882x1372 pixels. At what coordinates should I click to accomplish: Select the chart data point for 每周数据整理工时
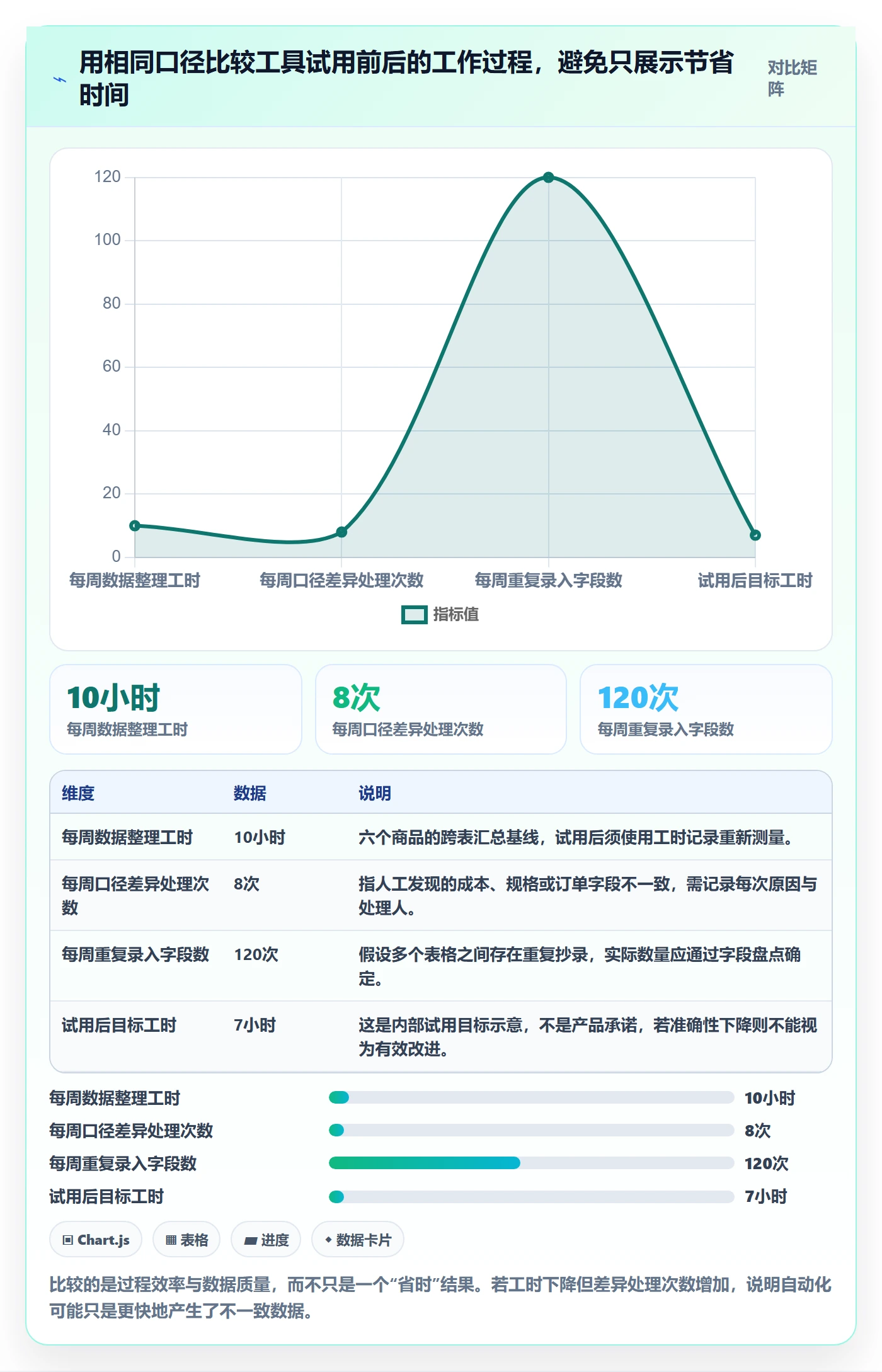[x=135, y=525]
